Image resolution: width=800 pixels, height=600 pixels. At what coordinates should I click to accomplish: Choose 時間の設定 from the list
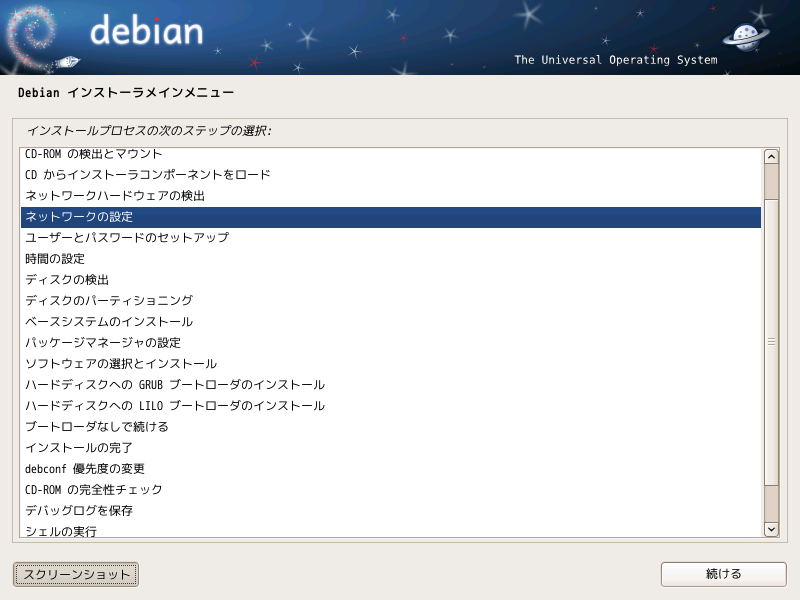(55, 259)
